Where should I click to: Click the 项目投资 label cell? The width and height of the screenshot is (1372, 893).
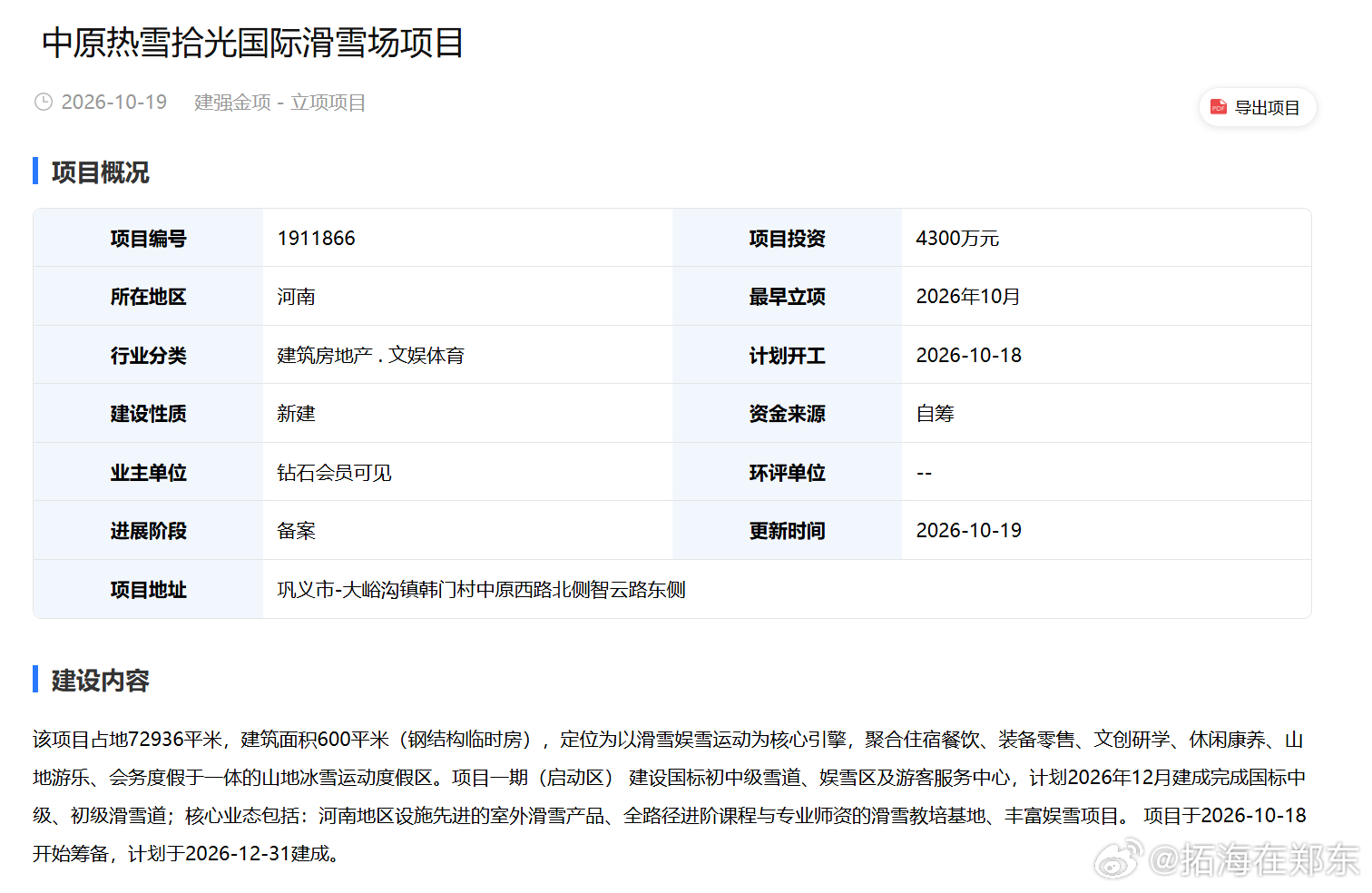pos(787,238)
